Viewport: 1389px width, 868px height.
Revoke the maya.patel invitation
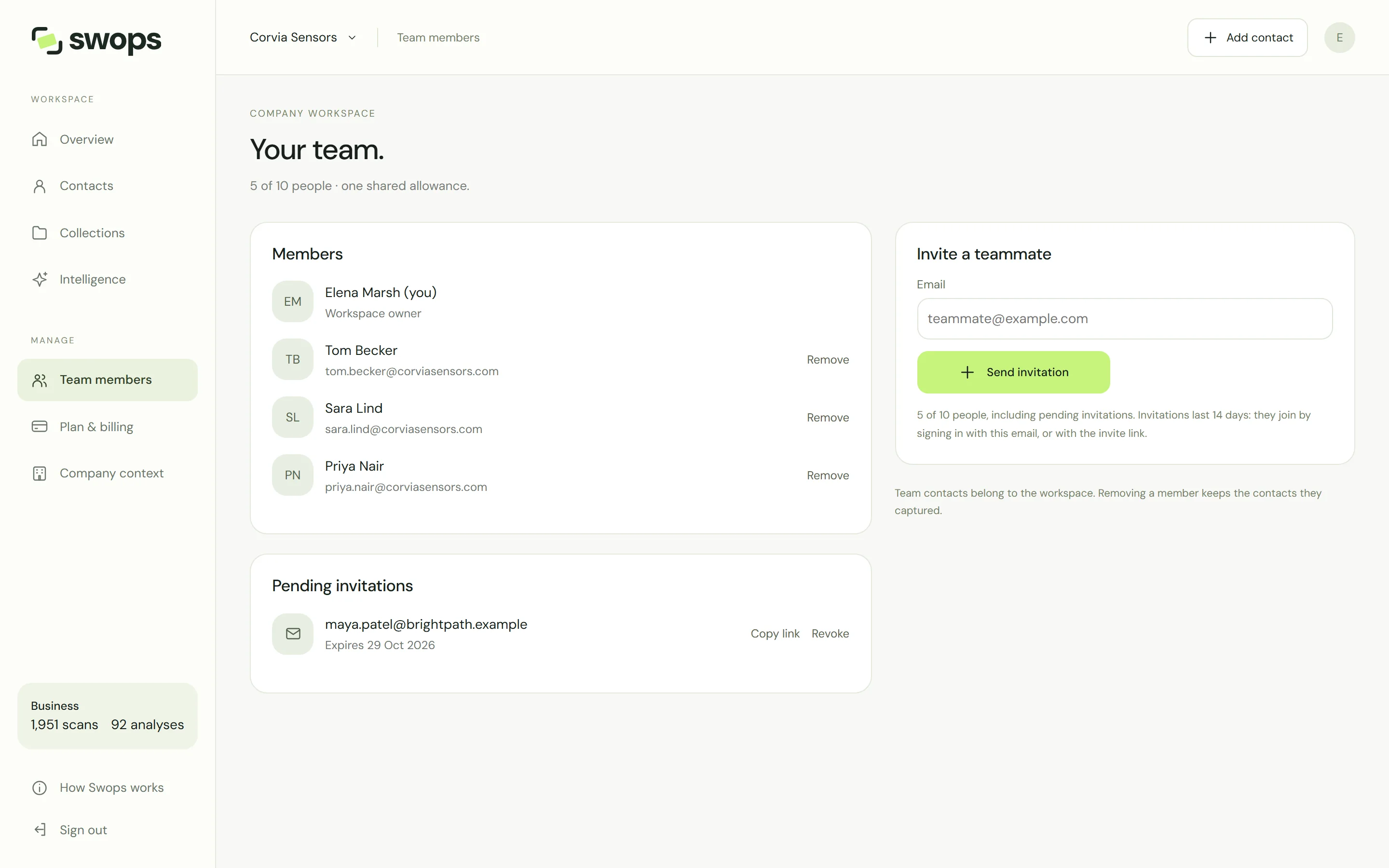830,634
